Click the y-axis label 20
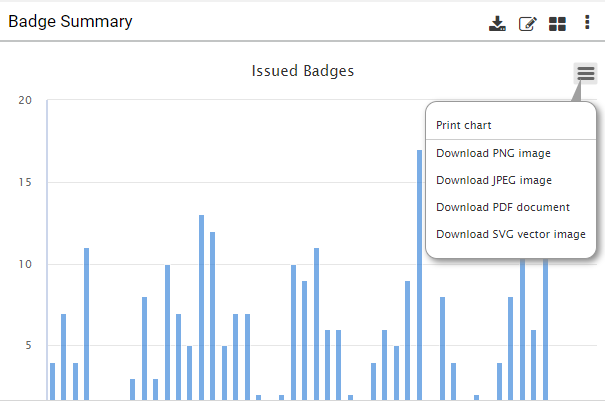 [25, 100]
